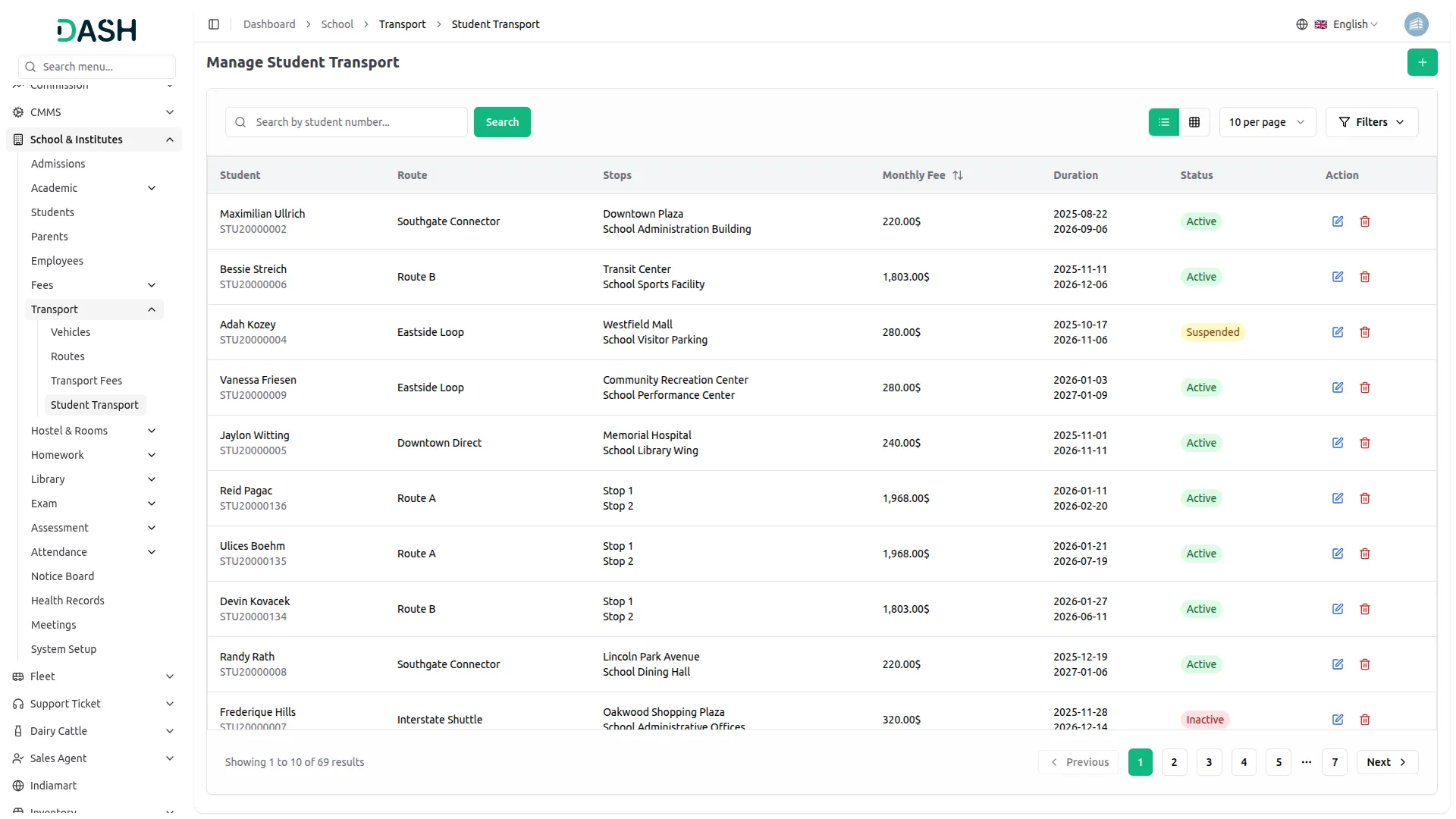Switch to grid view layout
Viewport: 1456px width, 819px height.
pyautogui.click(x=1194, y=122)
